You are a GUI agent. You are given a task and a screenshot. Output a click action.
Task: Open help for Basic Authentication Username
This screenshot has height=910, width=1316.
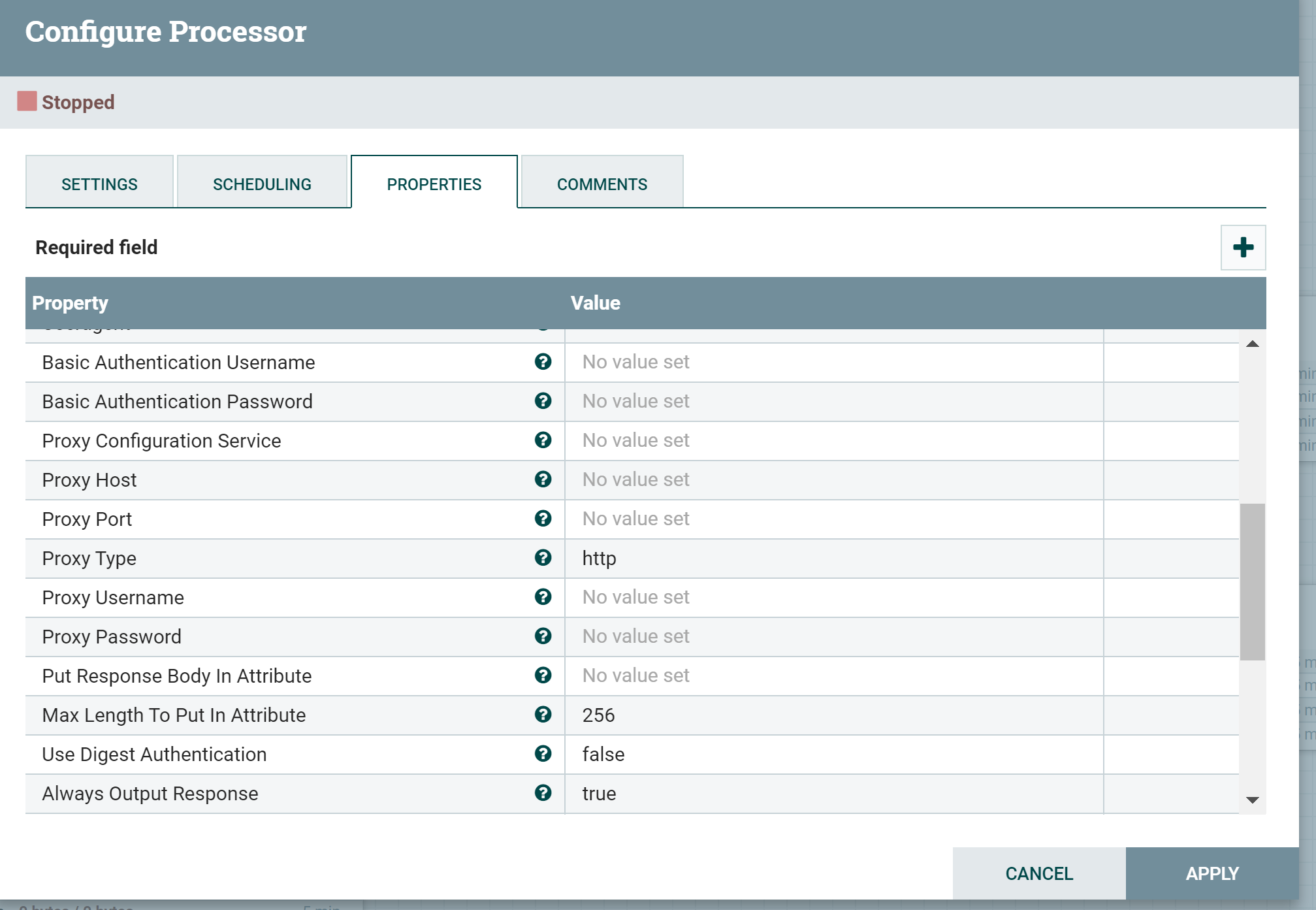point(543,362)
